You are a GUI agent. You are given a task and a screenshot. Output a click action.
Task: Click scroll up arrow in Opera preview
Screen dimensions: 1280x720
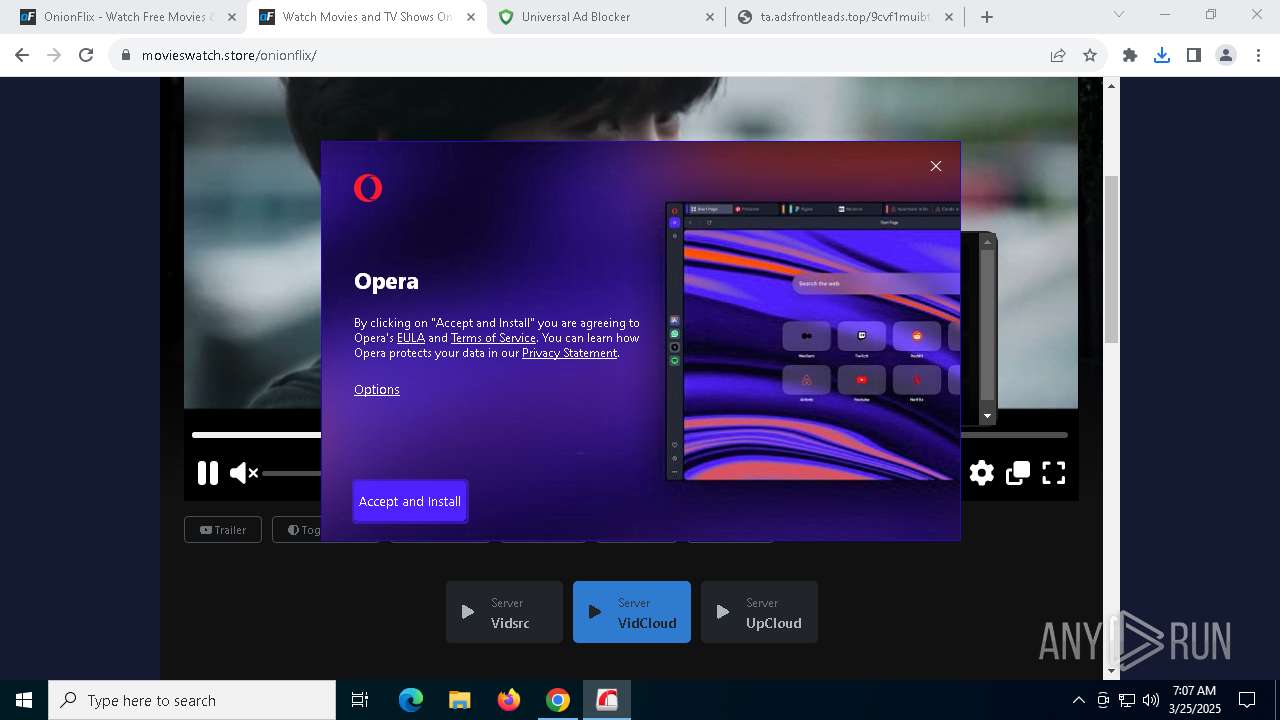[x=987, y=242]
